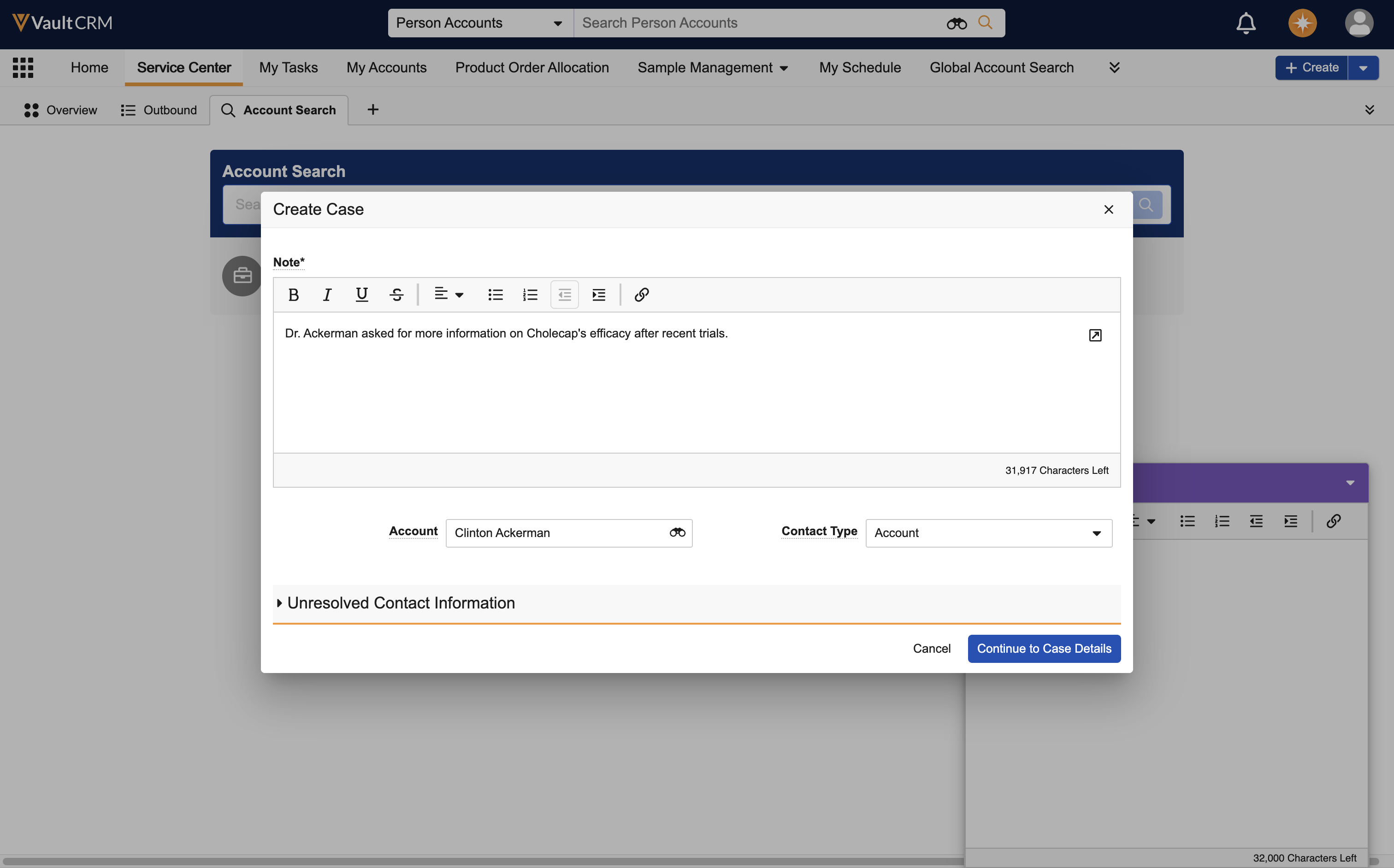1394x868 pixels.
Task: Expand the Unresolved Contact Information section
Action: pyautogui.click(x=401, y=603)
